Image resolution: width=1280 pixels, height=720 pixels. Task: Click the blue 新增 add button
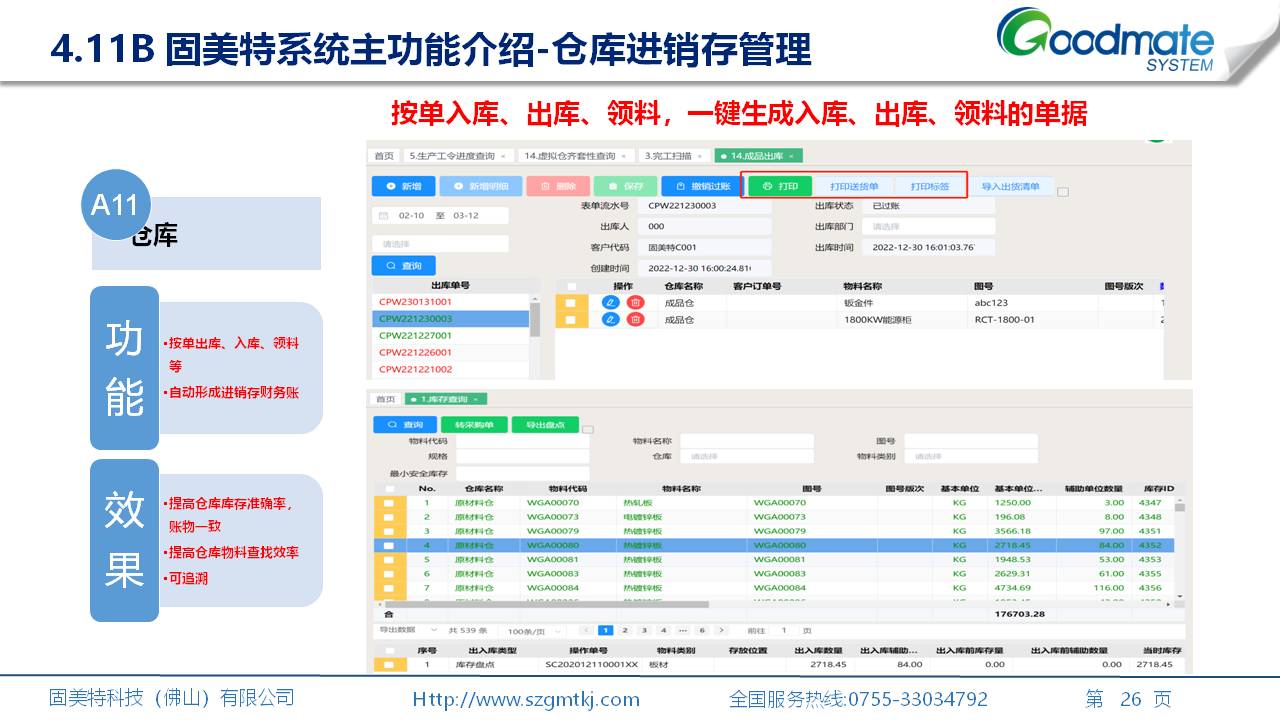click(x=403, y=186)
